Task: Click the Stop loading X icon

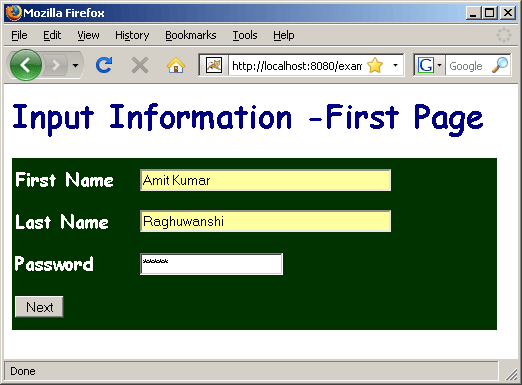Action: pos(140,65)
